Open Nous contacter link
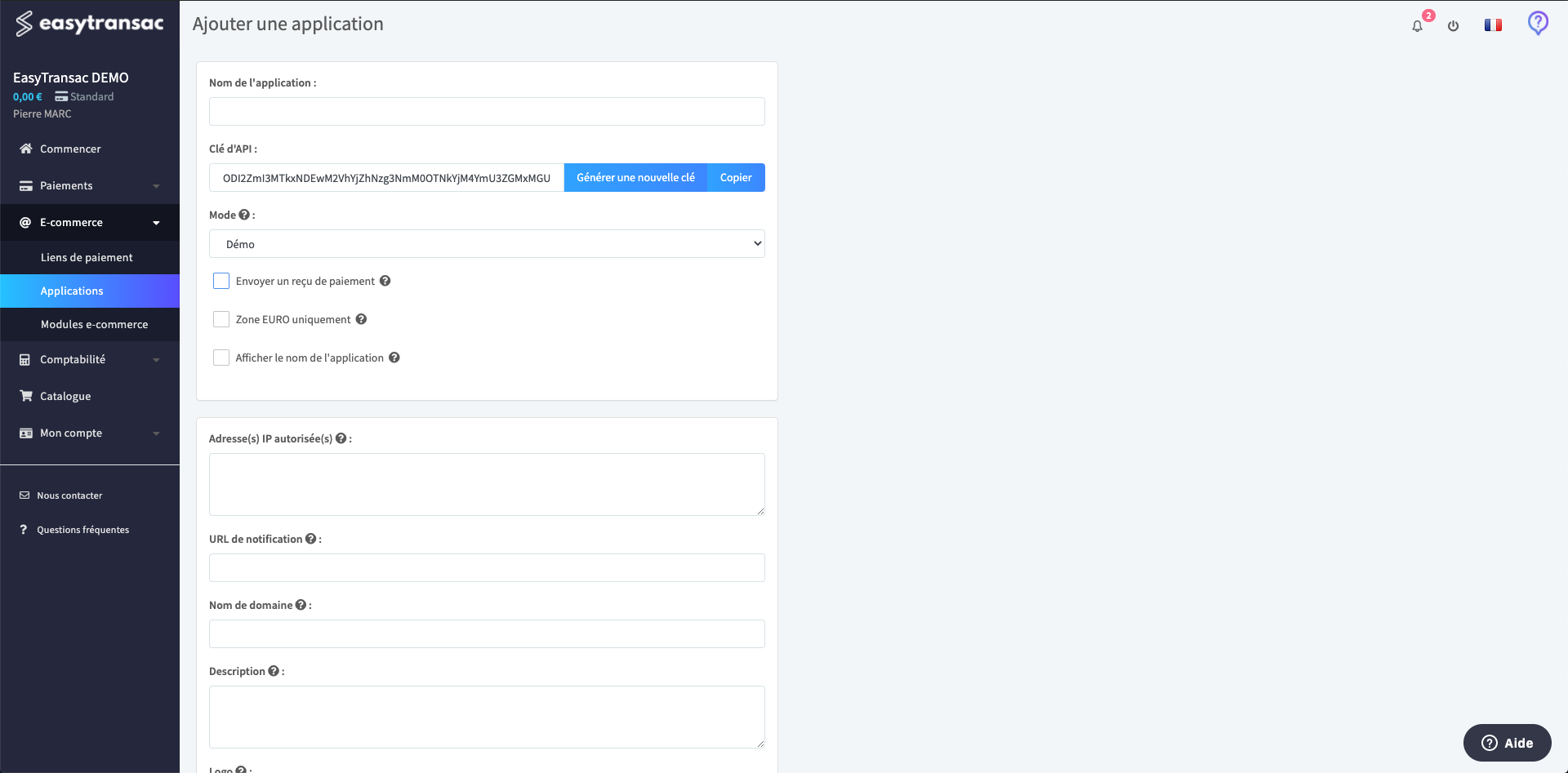The height and width of the screenshot is (773, 1568). coord(69,495)
